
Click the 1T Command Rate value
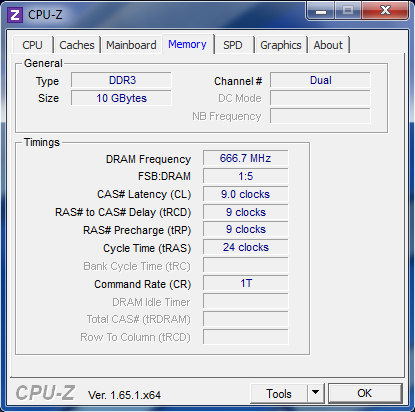pos(246,284)
